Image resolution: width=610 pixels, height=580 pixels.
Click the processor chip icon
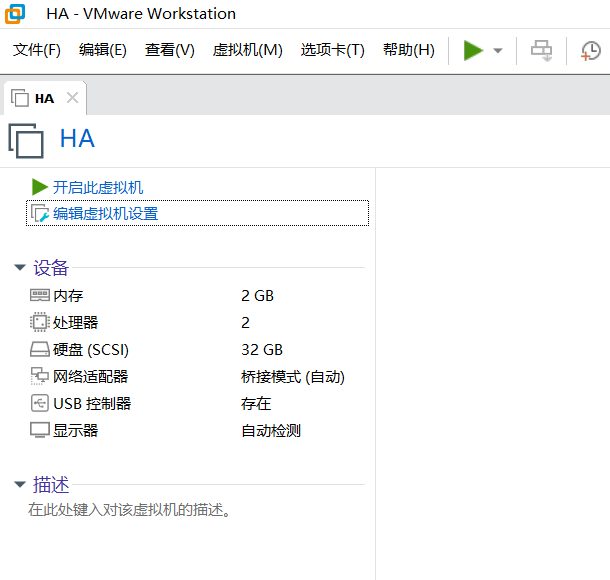40,322
